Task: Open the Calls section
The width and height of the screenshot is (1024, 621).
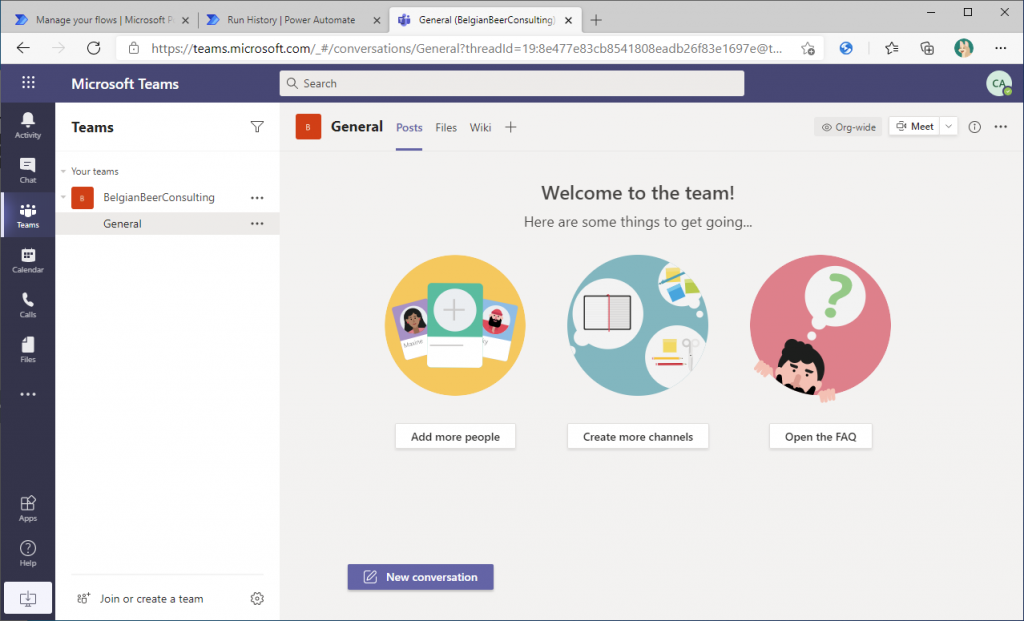Action: (27, 305)
